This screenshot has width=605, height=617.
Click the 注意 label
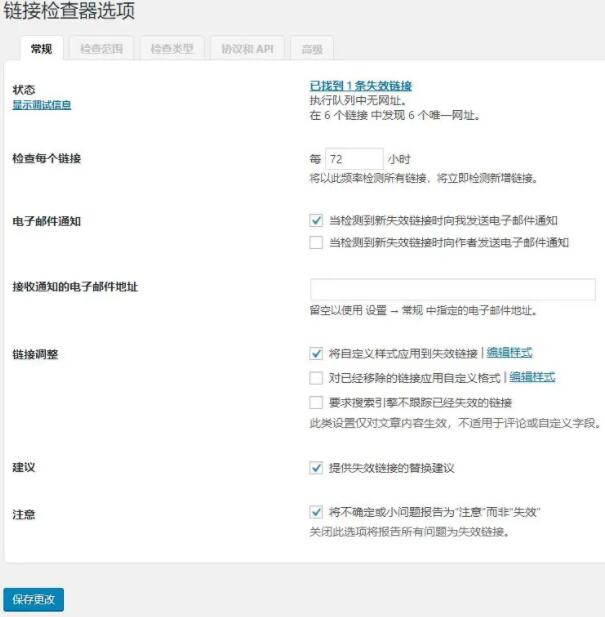[x=24, y=514]
